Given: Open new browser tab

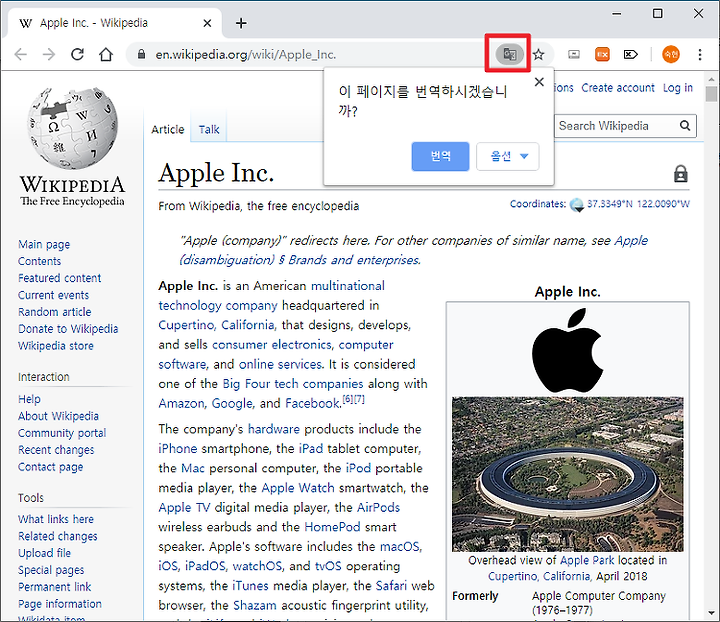Looking at the screenshot, I should [x=241, y=23].
